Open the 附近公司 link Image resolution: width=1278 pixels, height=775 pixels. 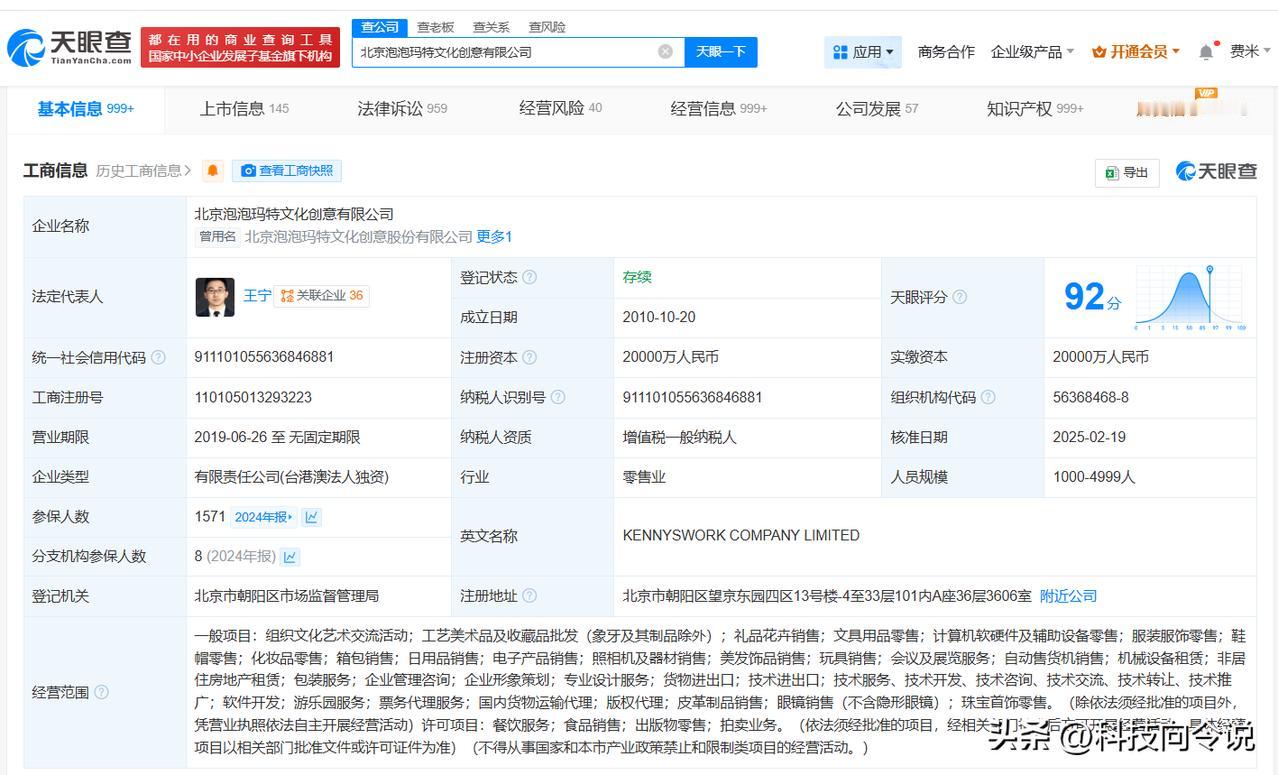pyautogui.click(x=1068, y=596)
